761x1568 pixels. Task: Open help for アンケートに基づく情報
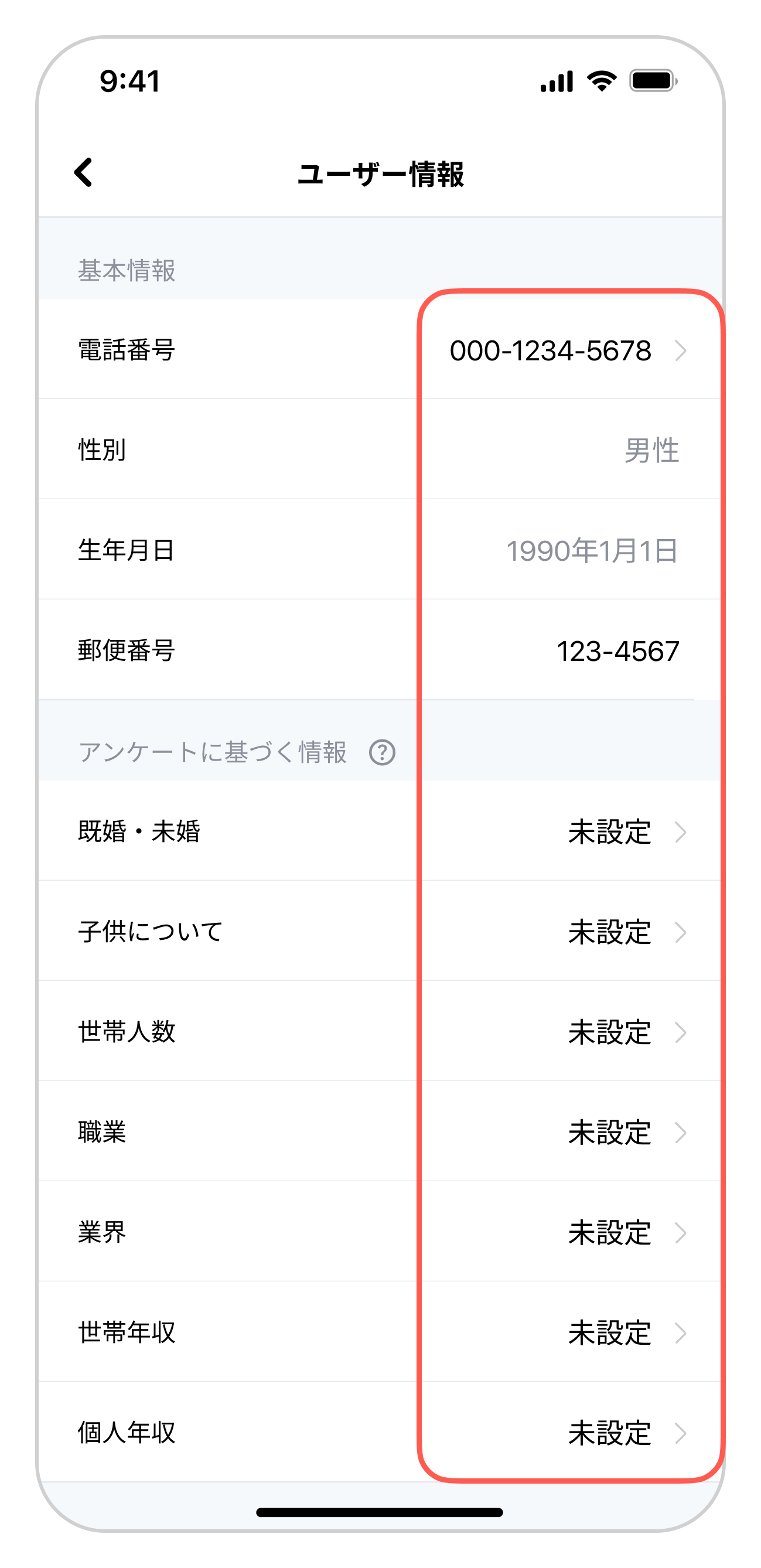[x=382, y=752]
